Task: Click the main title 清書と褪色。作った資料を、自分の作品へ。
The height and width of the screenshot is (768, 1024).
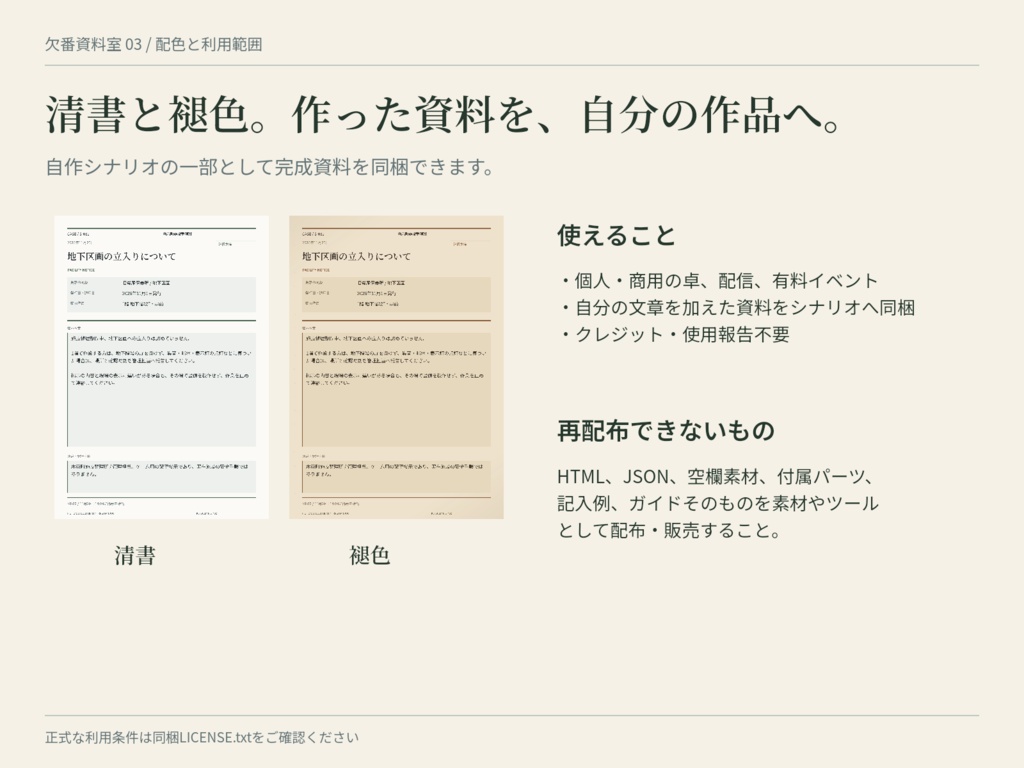Action: 443,115
